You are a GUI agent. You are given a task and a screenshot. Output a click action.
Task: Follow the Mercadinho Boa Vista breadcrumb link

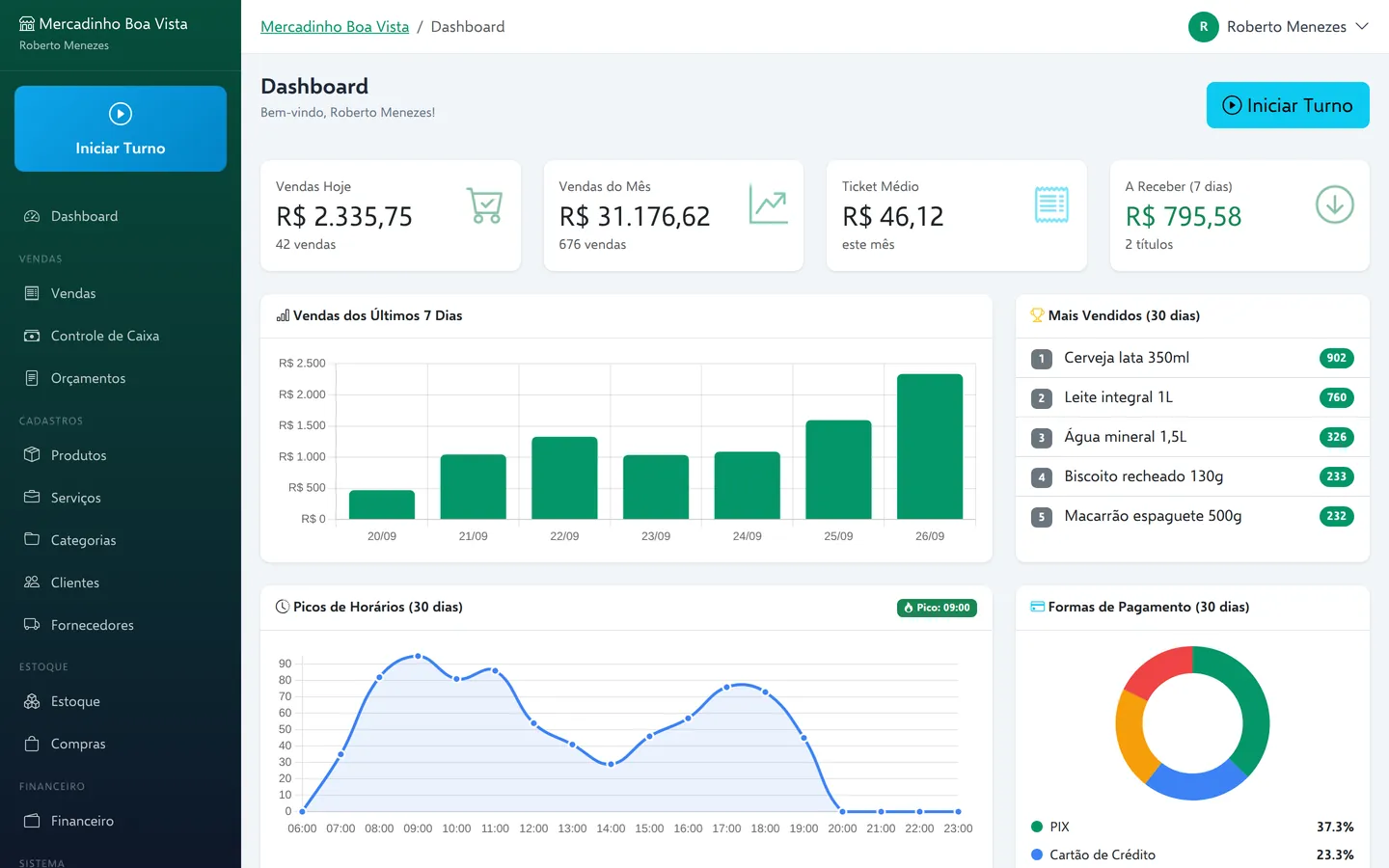[335, 27]
